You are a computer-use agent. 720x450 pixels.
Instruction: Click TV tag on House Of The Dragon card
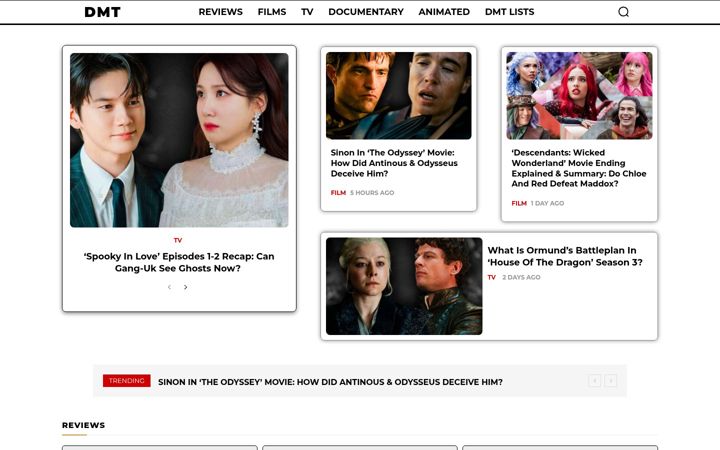[492, 277]
